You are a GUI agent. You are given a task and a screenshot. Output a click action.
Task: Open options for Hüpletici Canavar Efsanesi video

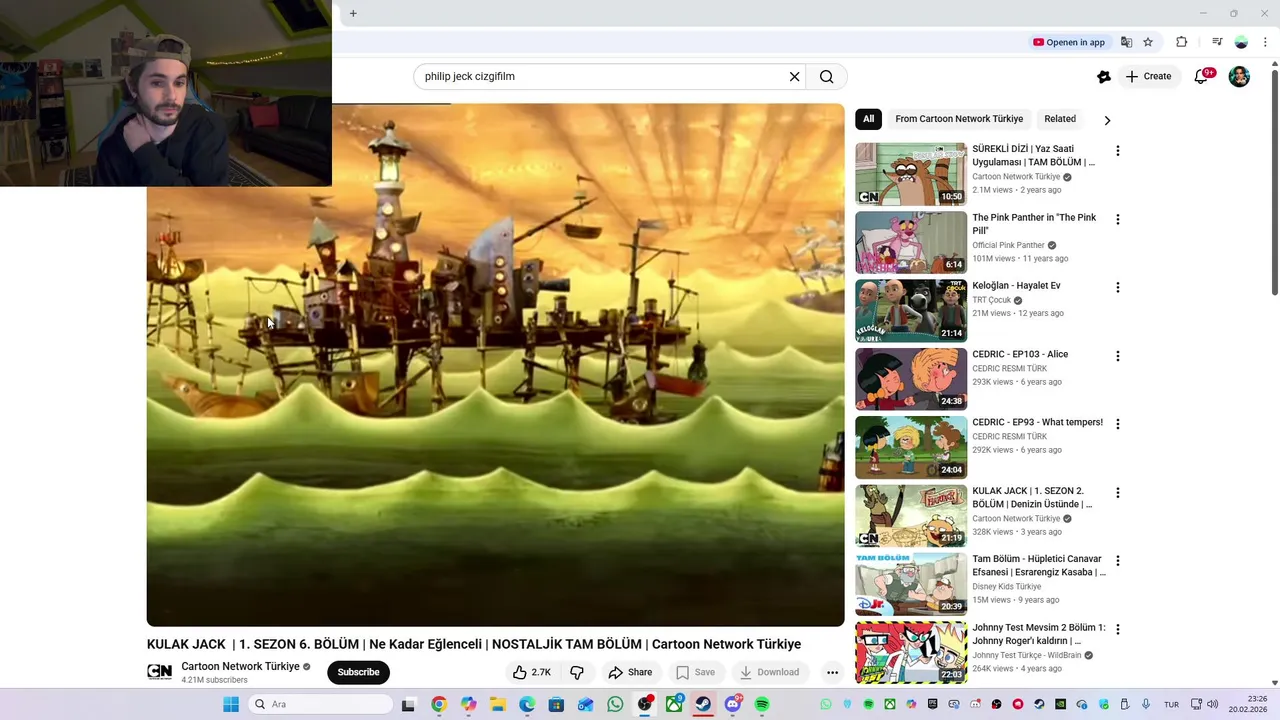coord(1118,561)
